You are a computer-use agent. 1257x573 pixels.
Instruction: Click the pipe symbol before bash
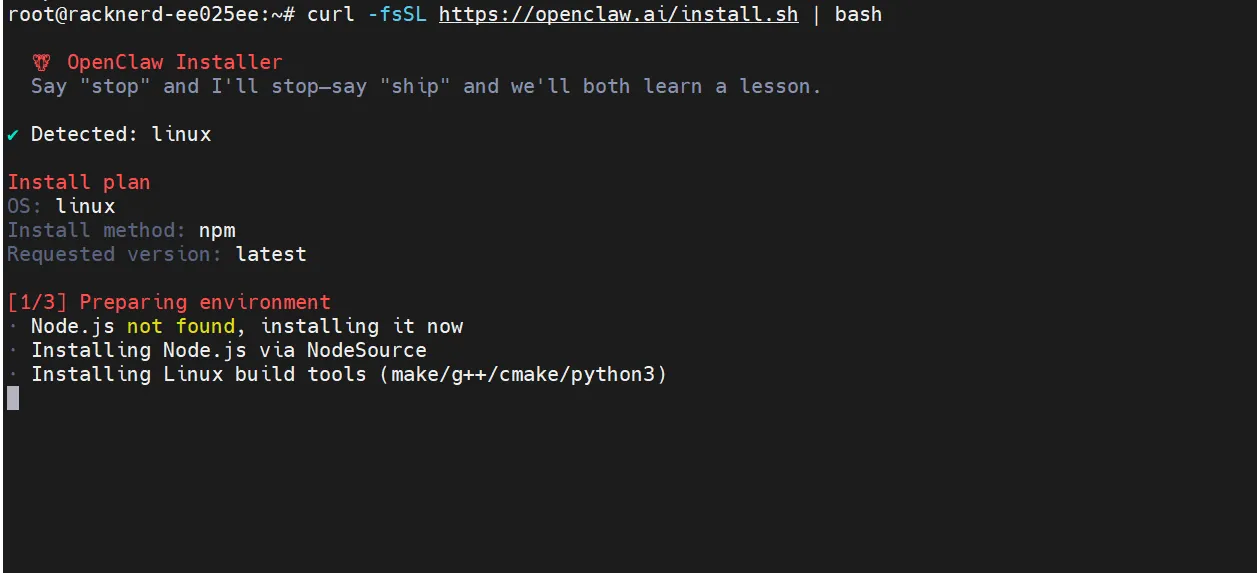tap(816, 14)
